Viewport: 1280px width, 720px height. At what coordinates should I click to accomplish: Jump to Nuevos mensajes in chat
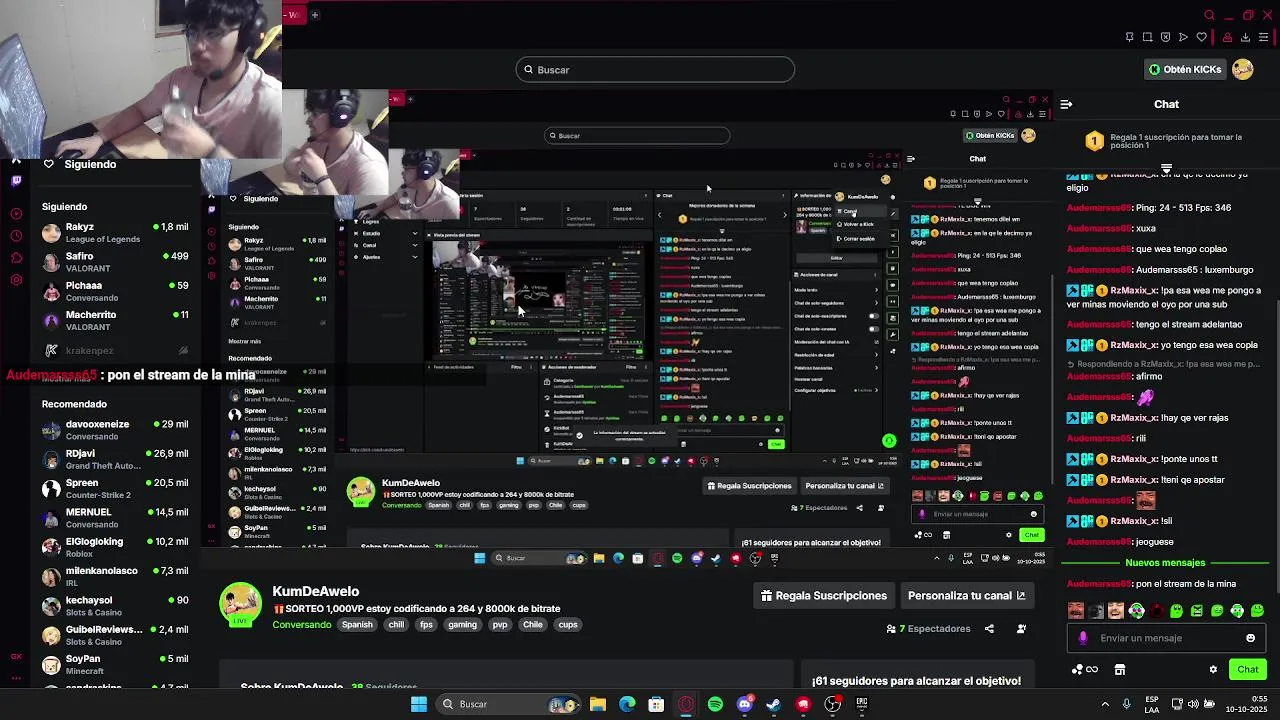[1165, 563]
